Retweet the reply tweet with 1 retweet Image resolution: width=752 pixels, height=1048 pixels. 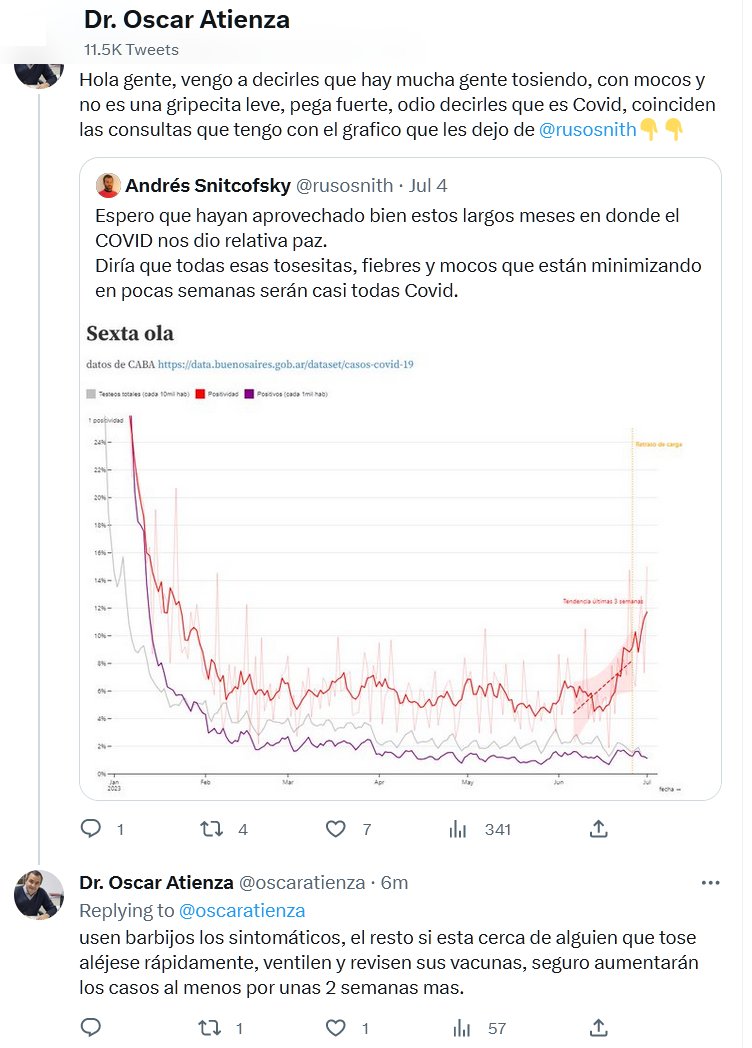[211, 1027]
